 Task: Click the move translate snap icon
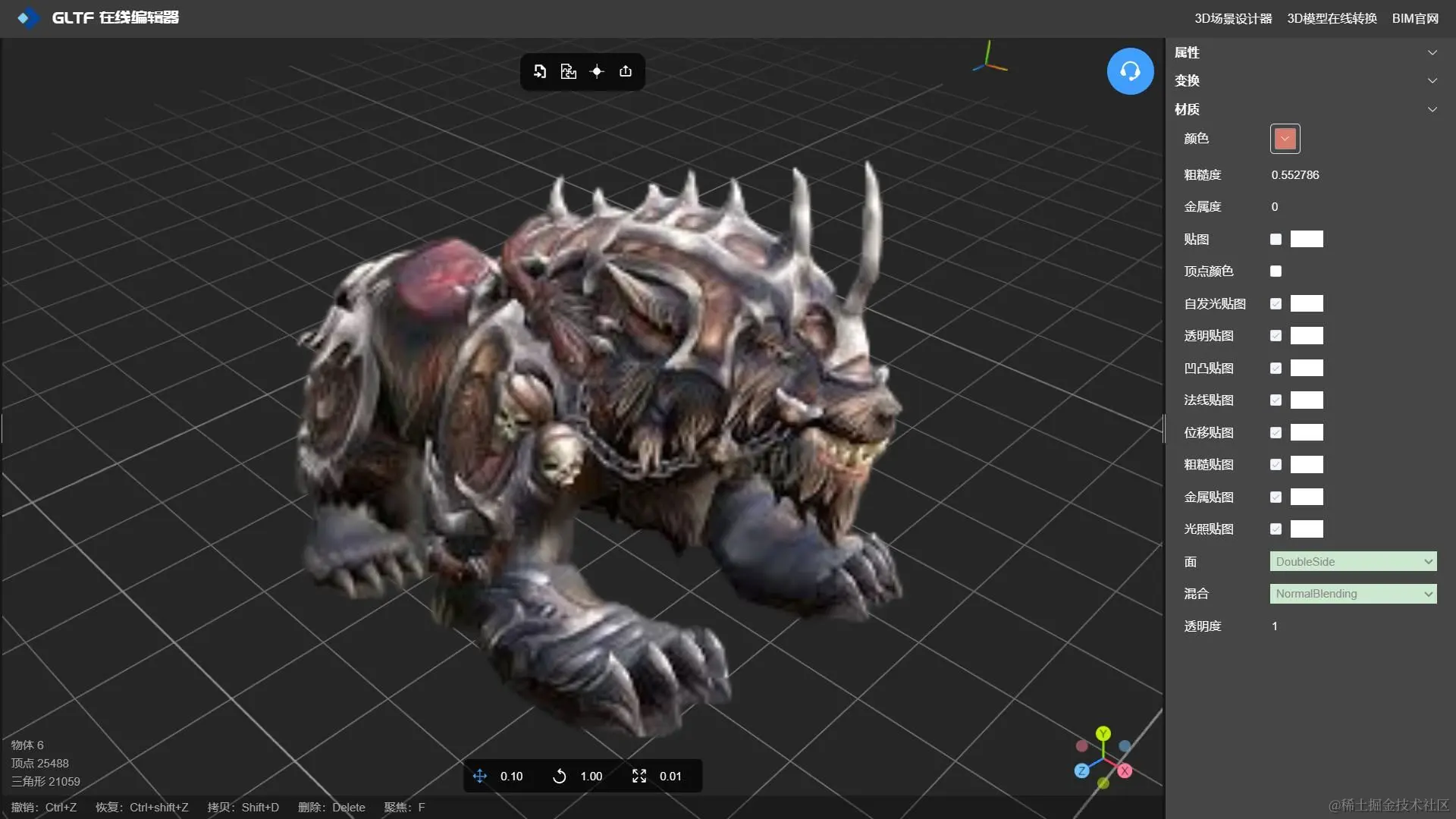point(480,776)
